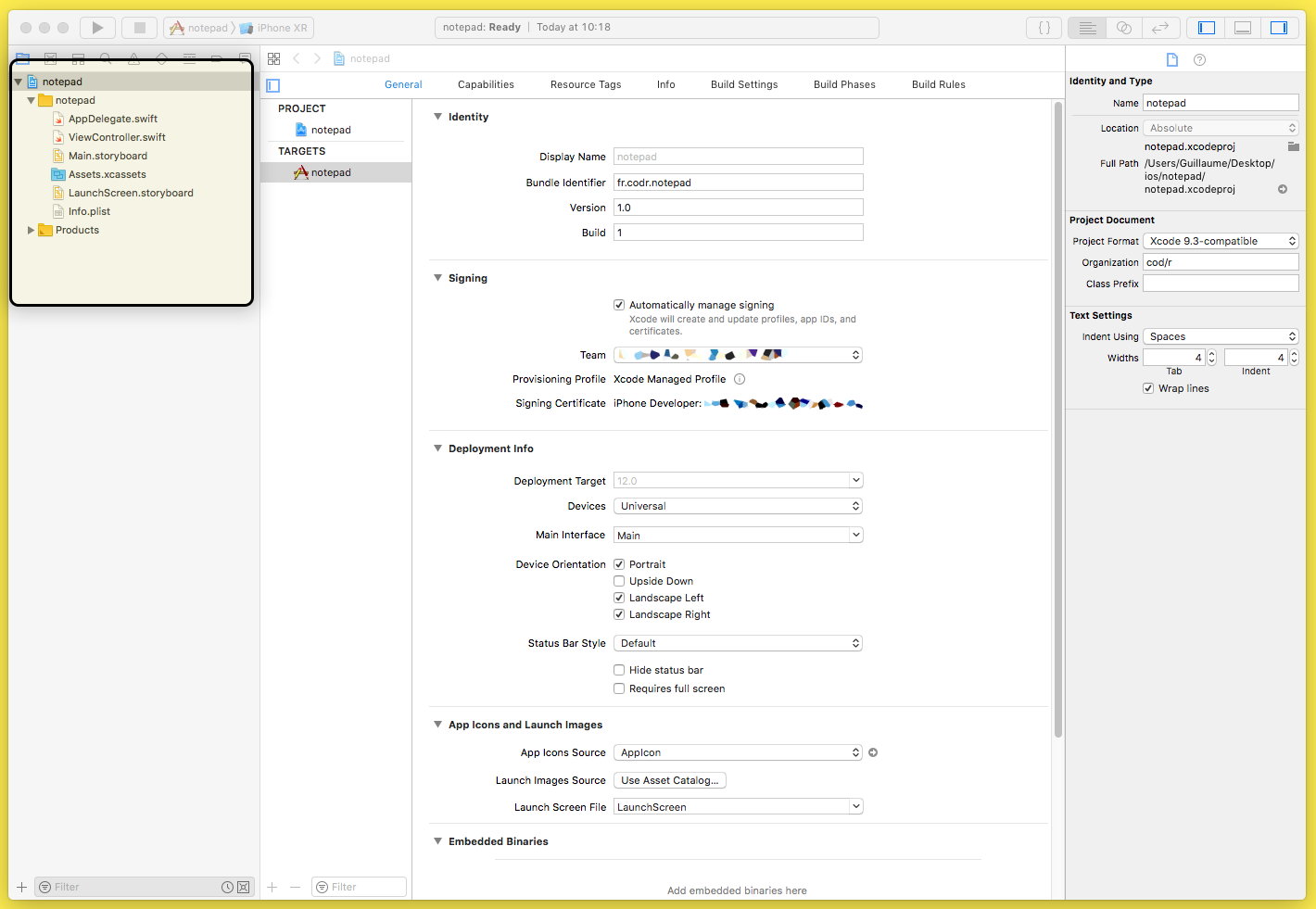Toggle Wrap lines checkbox
The width and height of the screenshot is (1316, 909).
pos(1148,388)
